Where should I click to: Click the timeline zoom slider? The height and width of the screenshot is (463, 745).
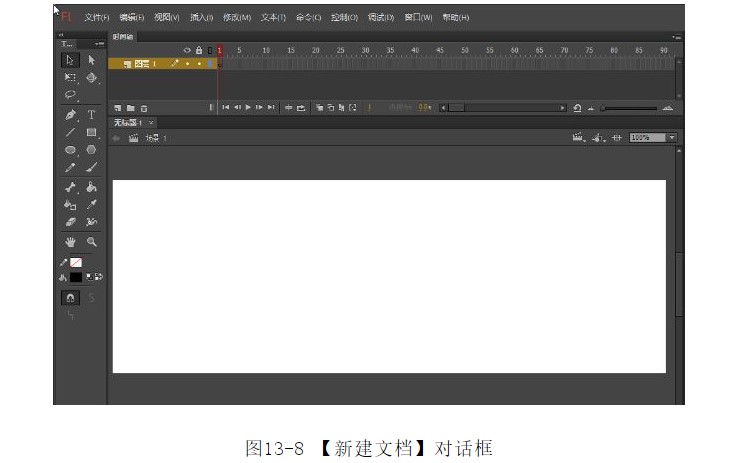(630, 107)
